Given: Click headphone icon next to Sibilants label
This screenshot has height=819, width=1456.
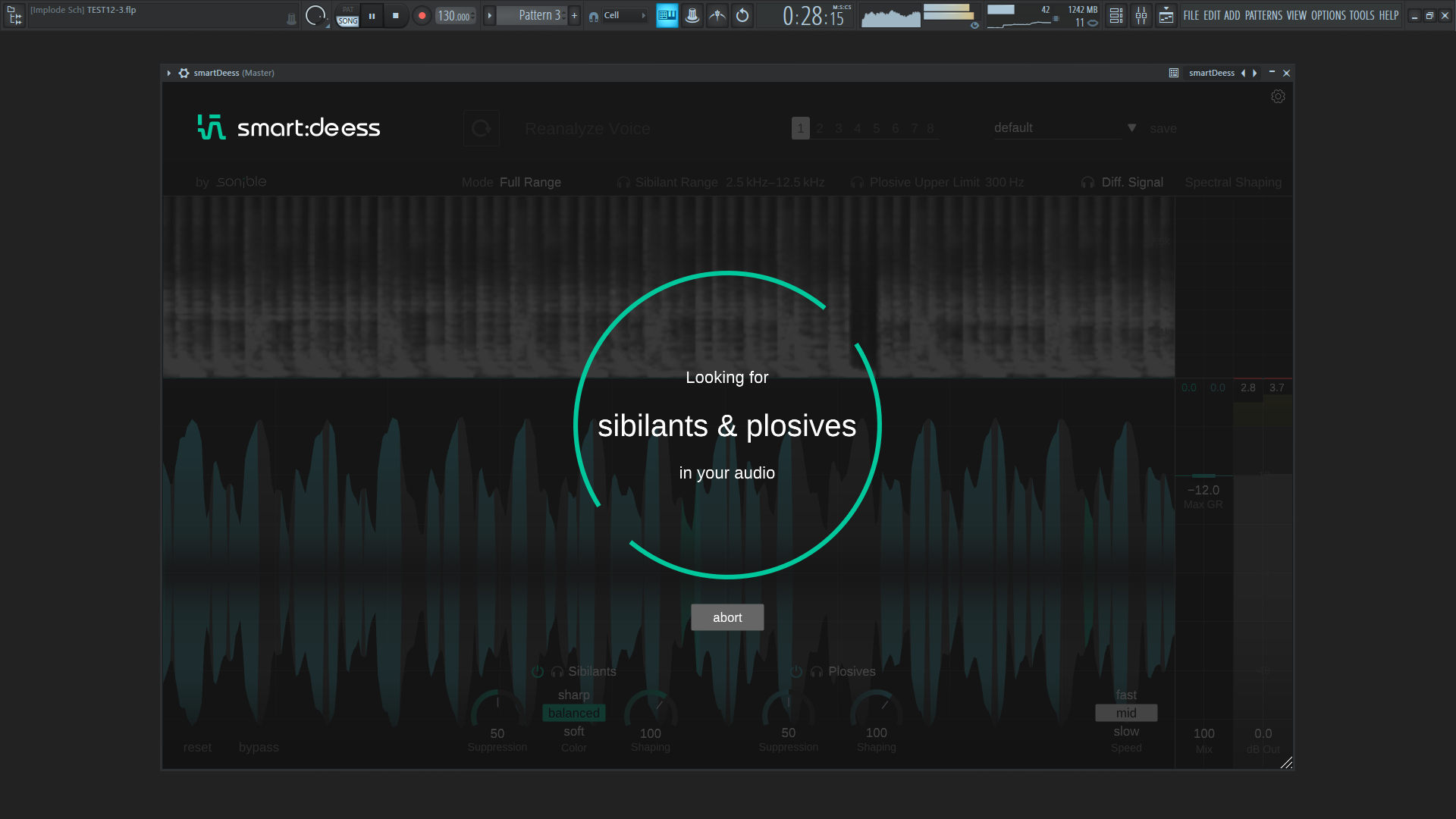Looking at the screenshot, I should (557, 672).
